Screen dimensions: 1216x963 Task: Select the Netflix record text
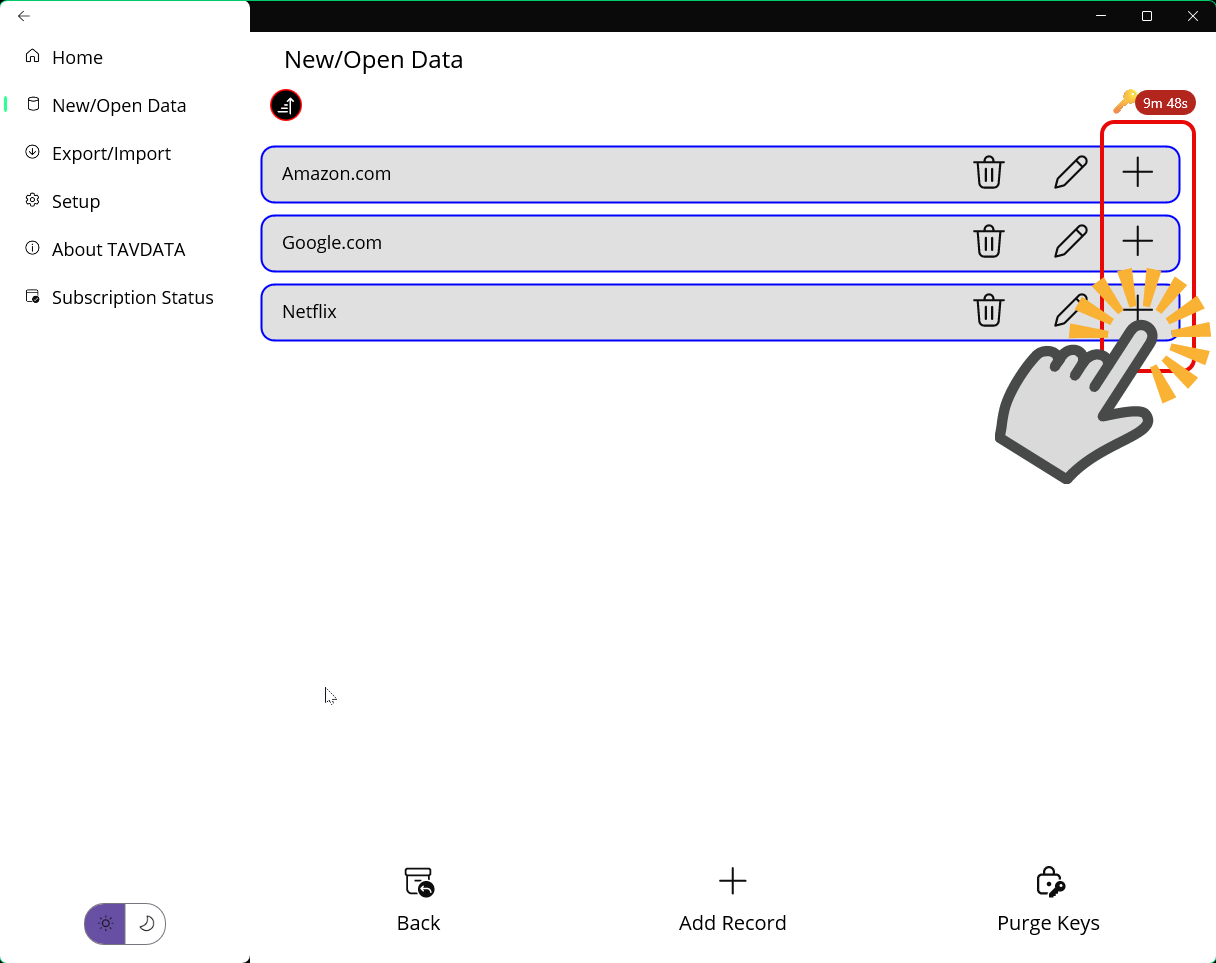[309, 311]
